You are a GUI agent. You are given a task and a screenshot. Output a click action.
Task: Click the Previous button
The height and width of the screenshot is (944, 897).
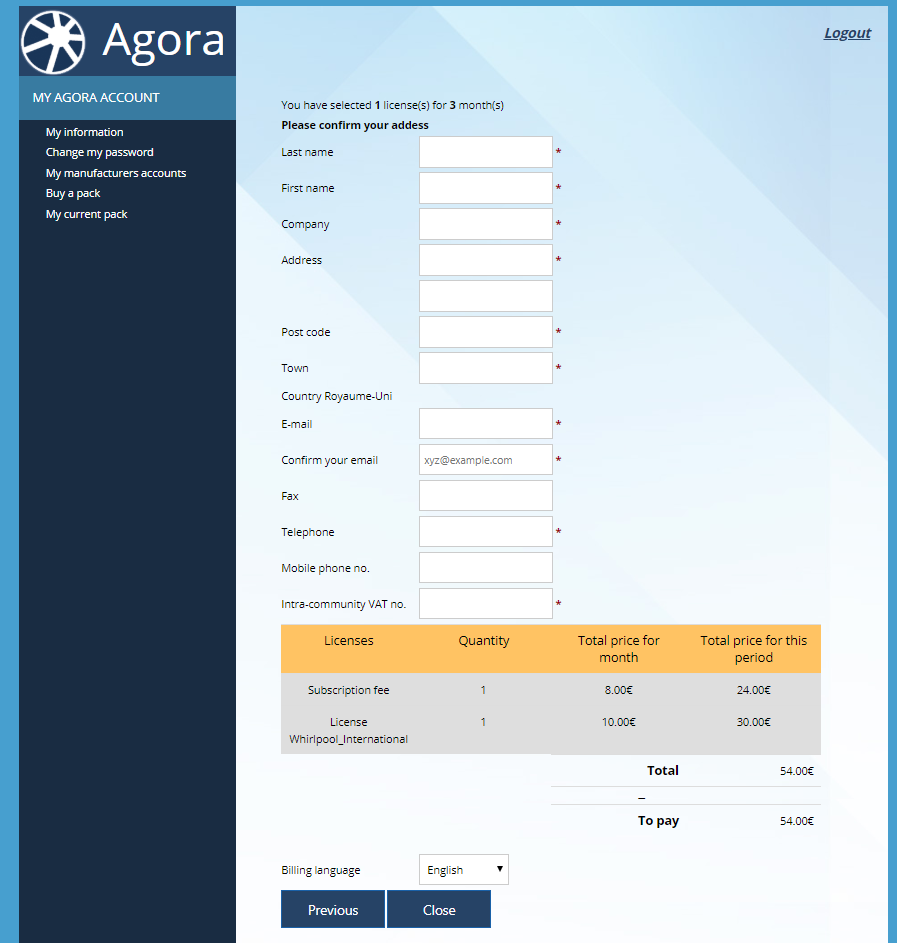pyautogui.click(x=333, y=910)
